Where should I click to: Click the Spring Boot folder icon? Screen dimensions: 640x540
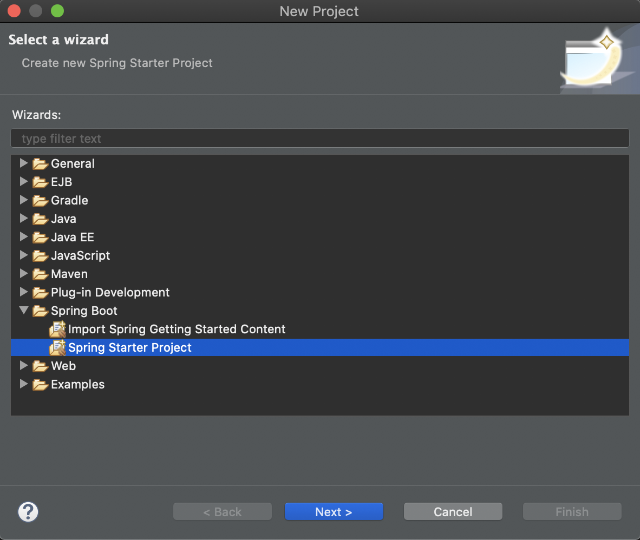click(x=40, y=311)
